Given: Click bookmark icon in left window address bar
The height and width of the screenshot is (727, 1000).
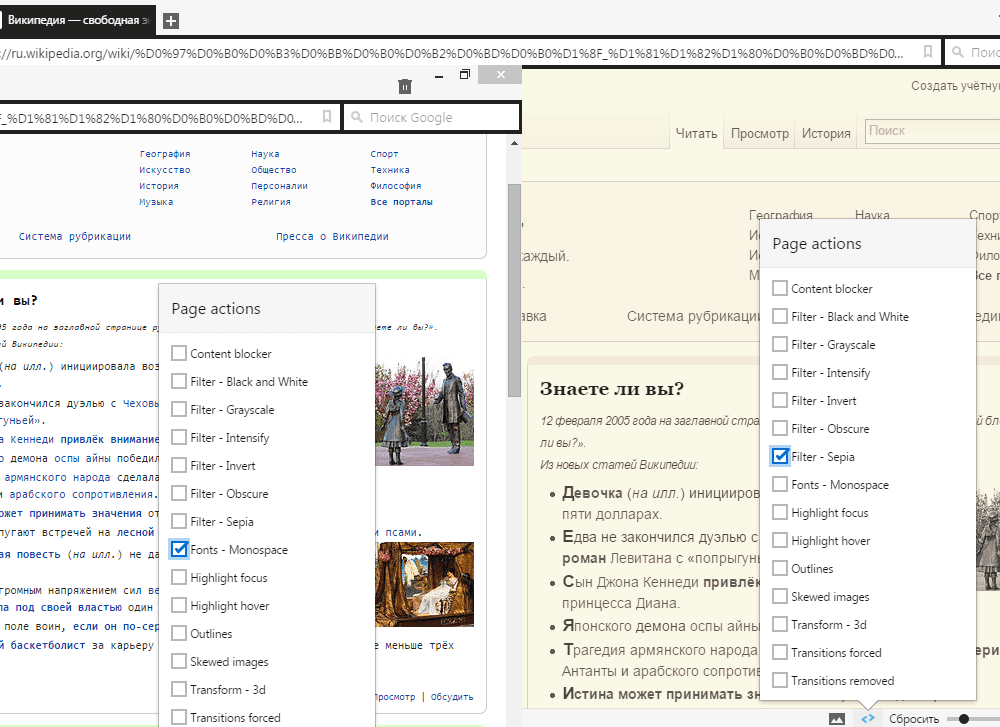Looking at the screenshot, I should [327, 117].
